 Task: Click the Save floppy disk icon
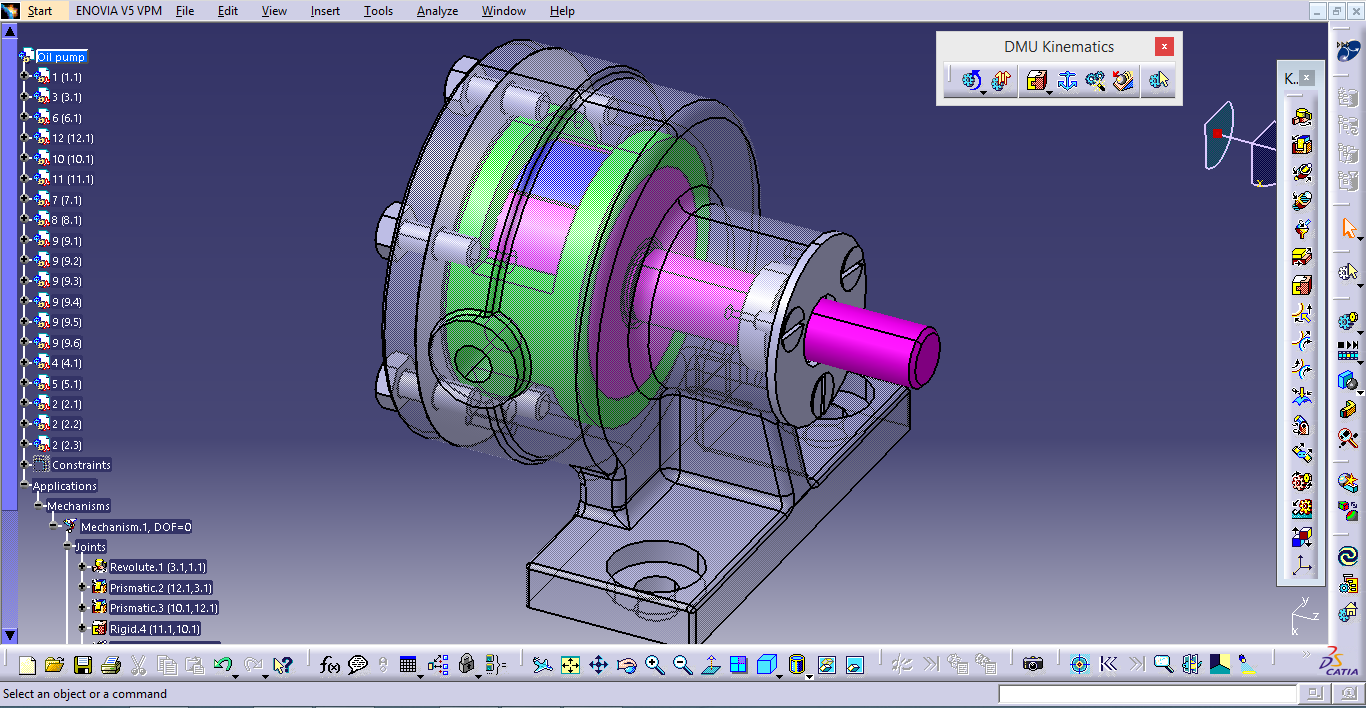[83, 665]
